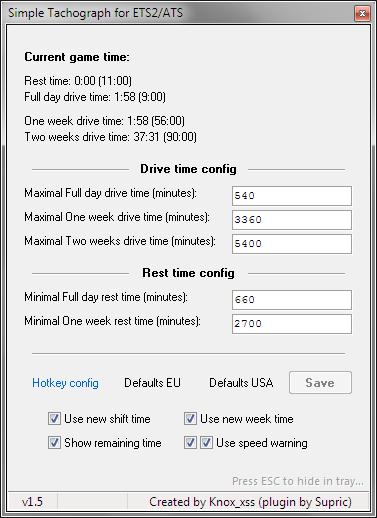Uncheck Show remaining time option
This screenshot has width=377, height=518.
coord(54,443)
